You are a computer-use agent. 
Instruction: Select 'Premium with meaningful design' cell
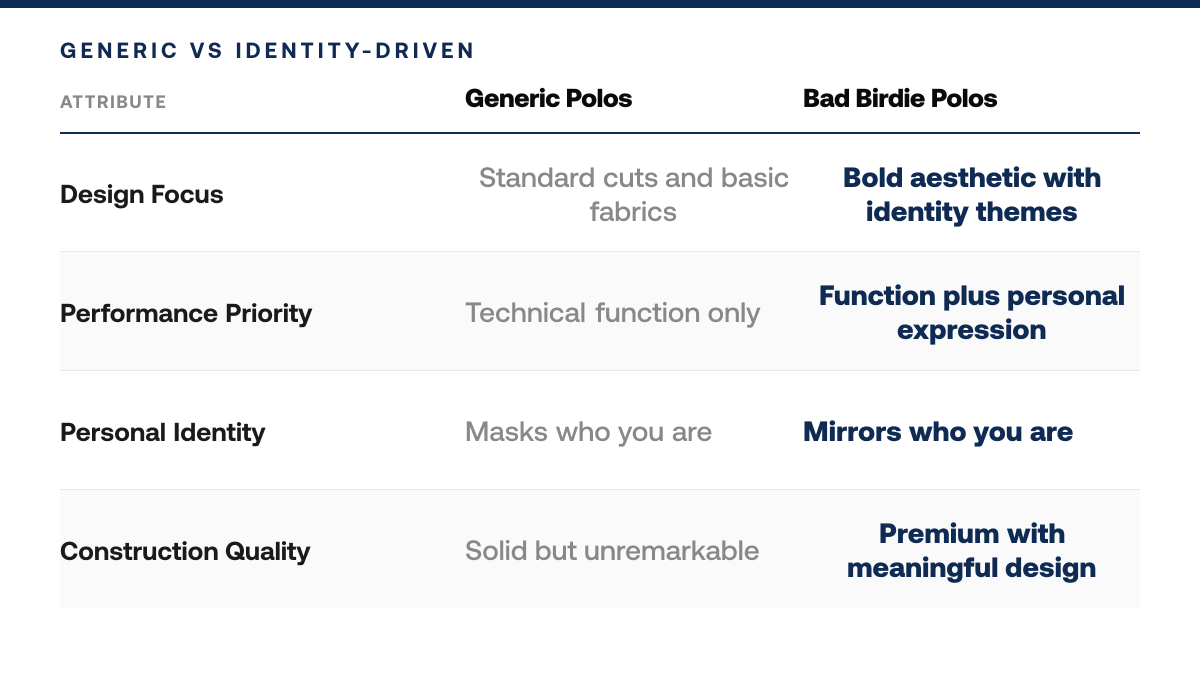point(972,551)
